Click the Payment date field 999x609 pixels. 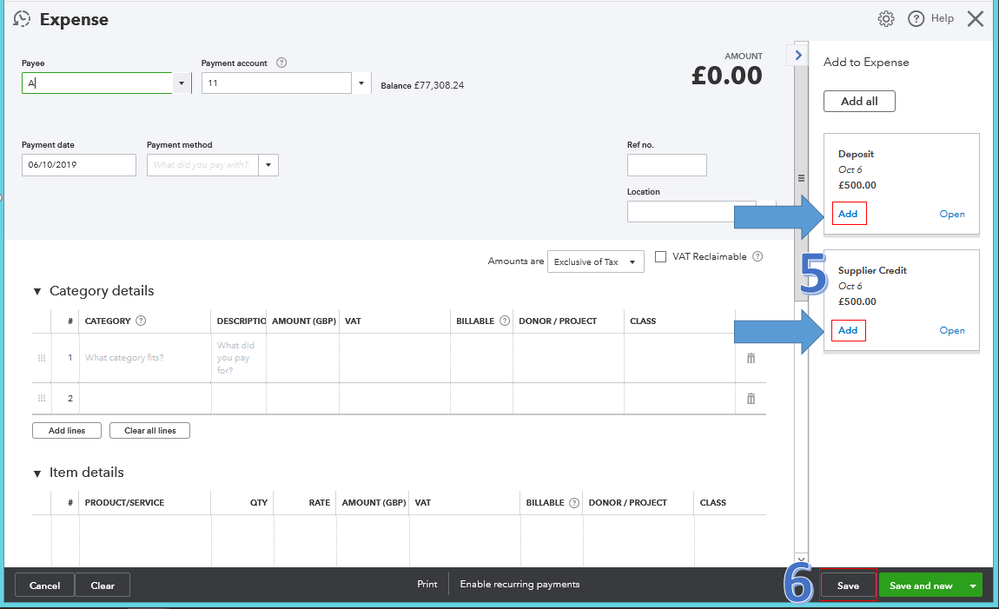click(x=79, y=165)
